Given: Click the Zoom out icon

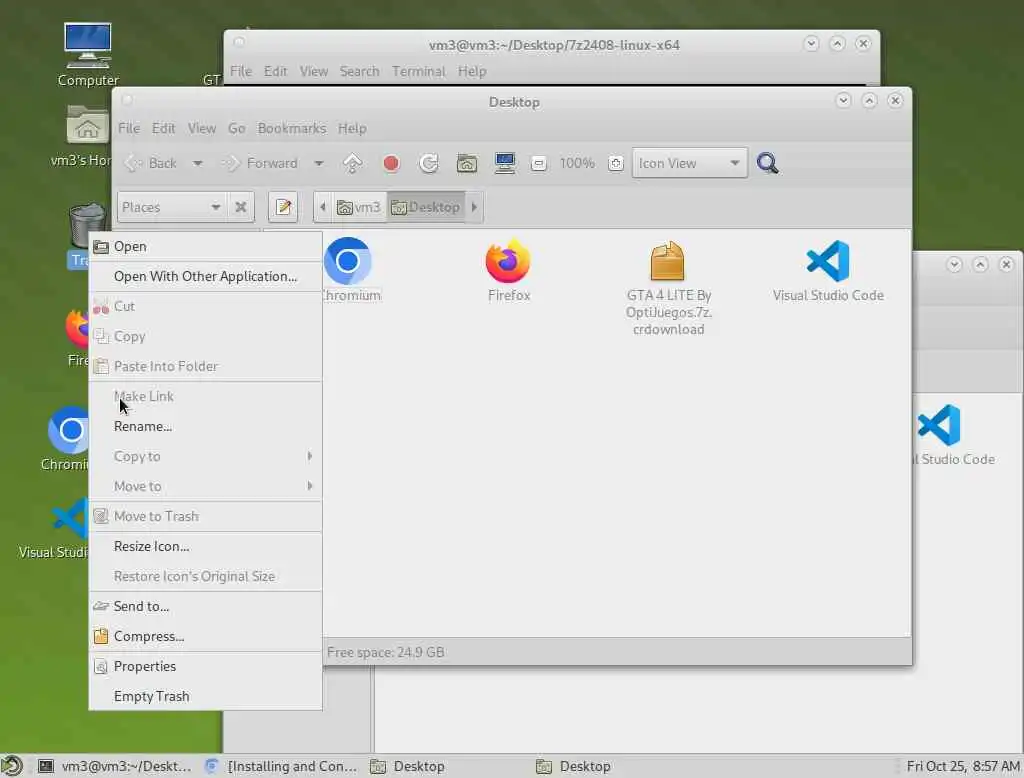Looking at the screenshot, I should point(538,163).
